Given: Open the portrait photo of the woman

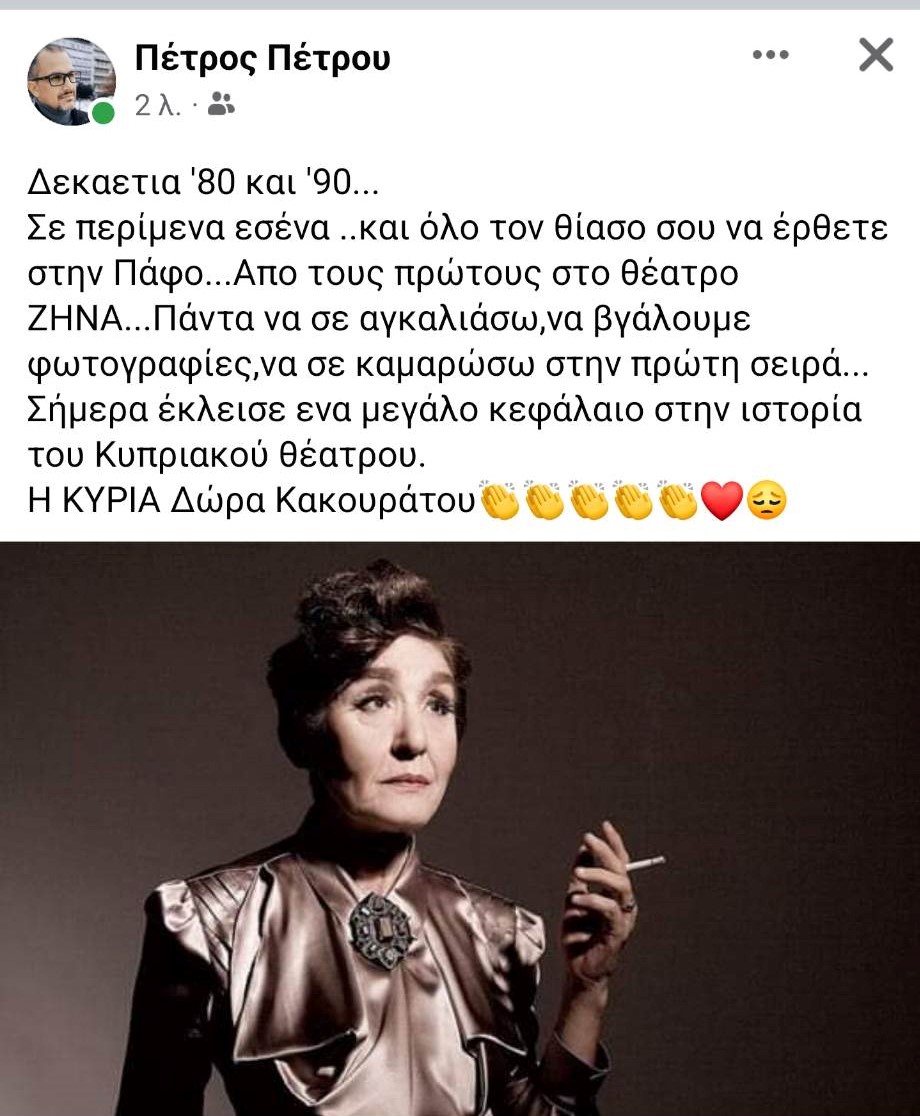Looking at the screenshot, I should 460,828.
